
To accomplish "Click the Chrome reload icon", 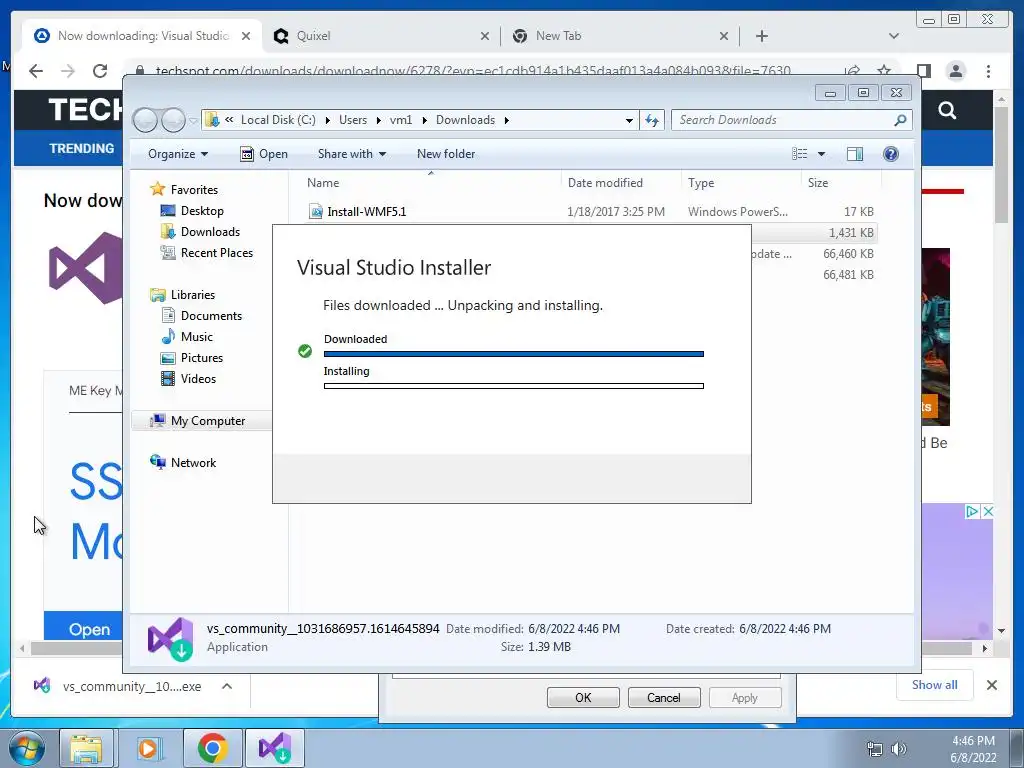I will [100, 71].
